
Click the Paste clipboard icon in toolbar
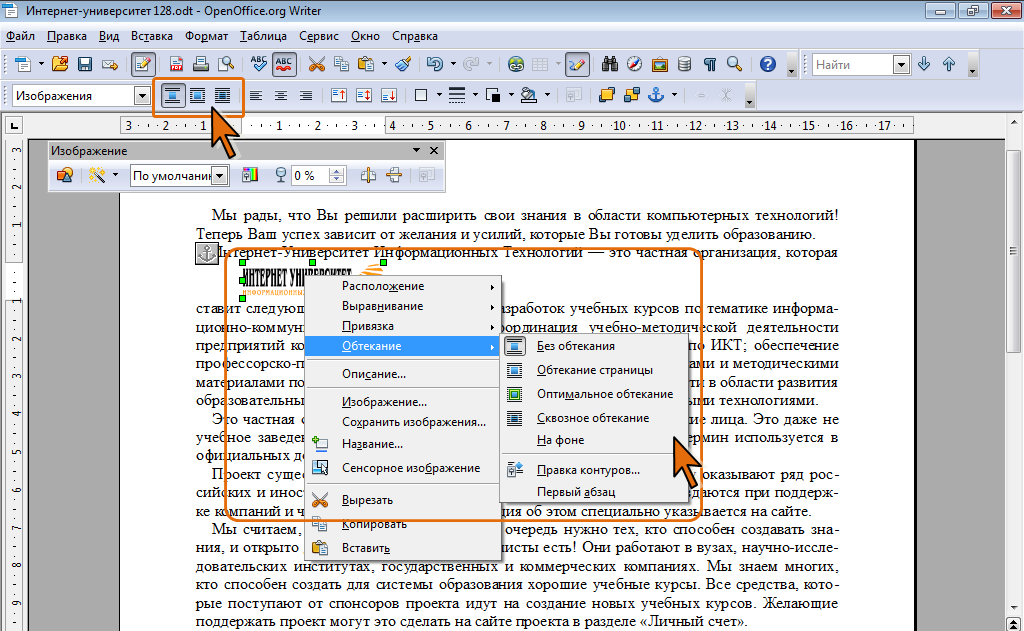[x=366, y=64]
